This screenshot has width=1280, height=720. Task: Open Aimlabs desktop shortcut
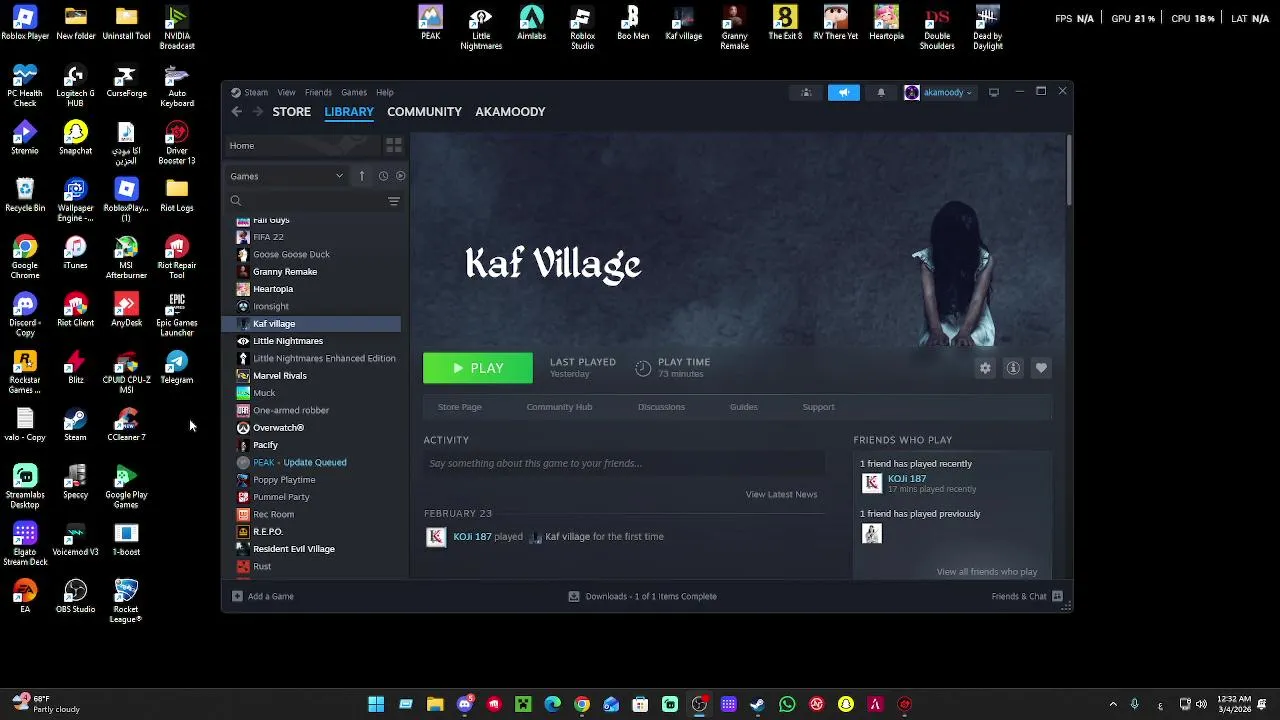click(532, 23)
